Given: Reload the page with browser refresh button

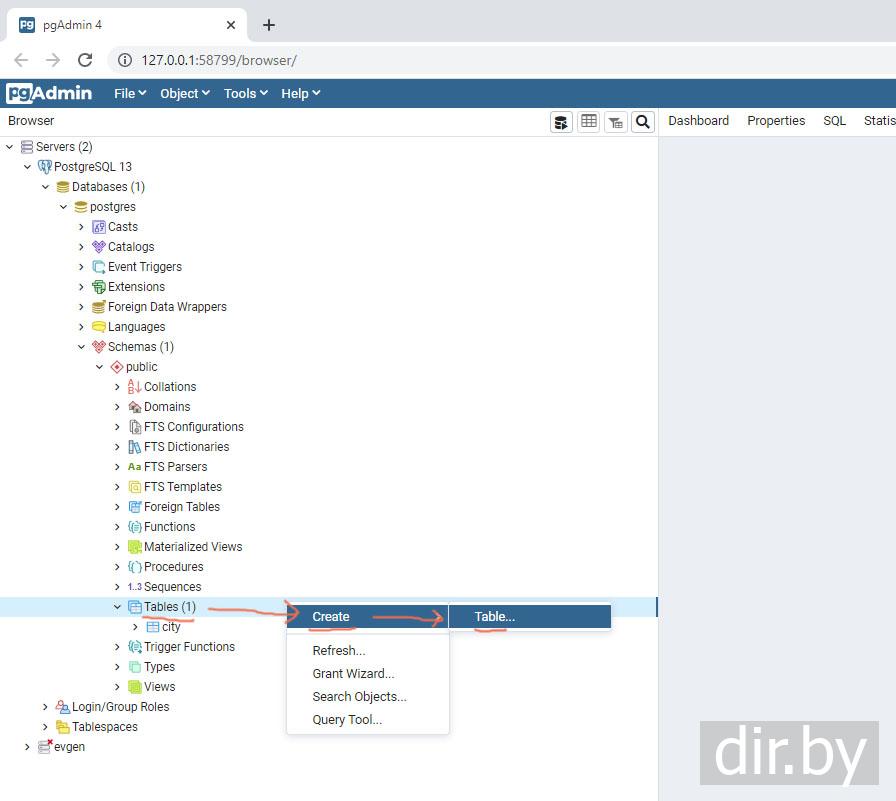Looking at the screenshot, I should (85, 60).
